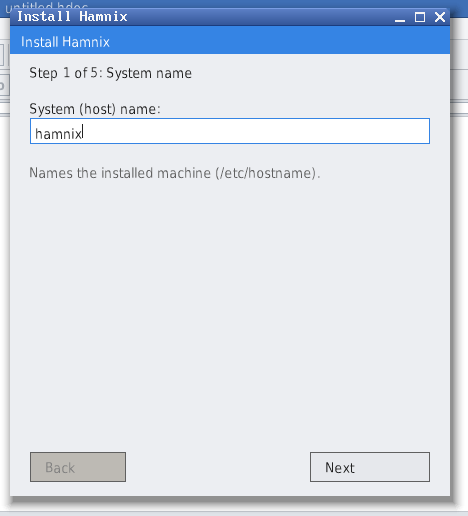Click the 'System (host) name:' label
This screenshot has height=516, width=468.
coord(95,109)
